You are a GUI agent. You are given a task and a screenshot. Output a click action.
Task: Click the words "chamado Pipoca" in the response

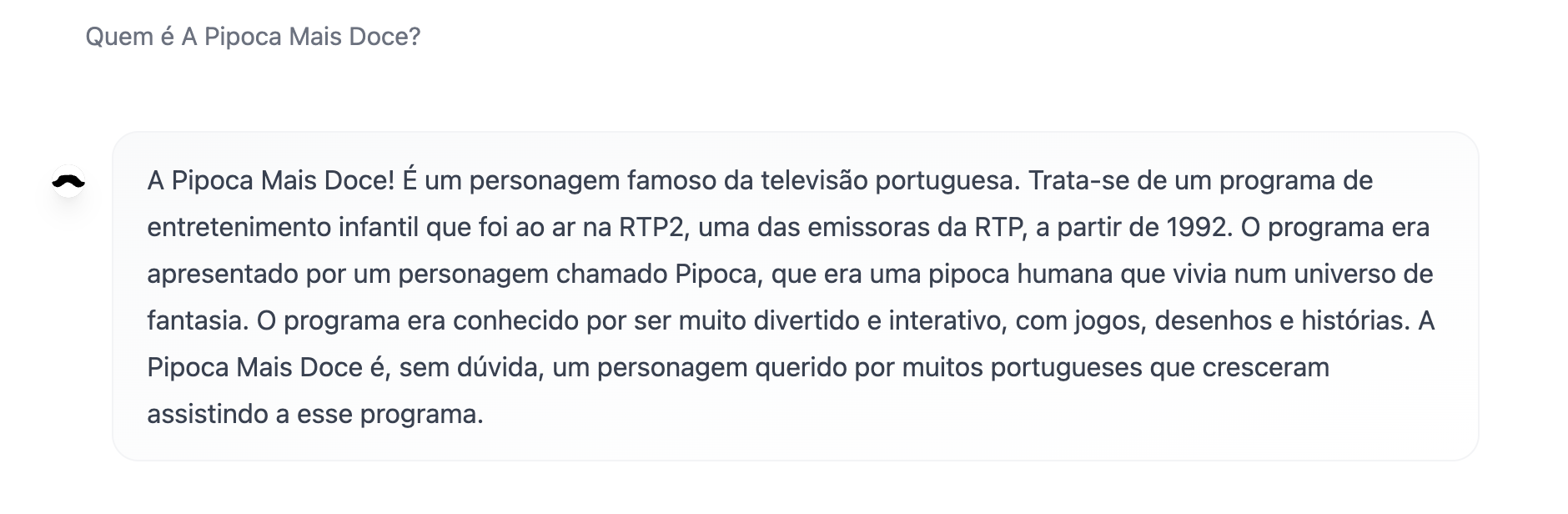(x=656, y=275)
